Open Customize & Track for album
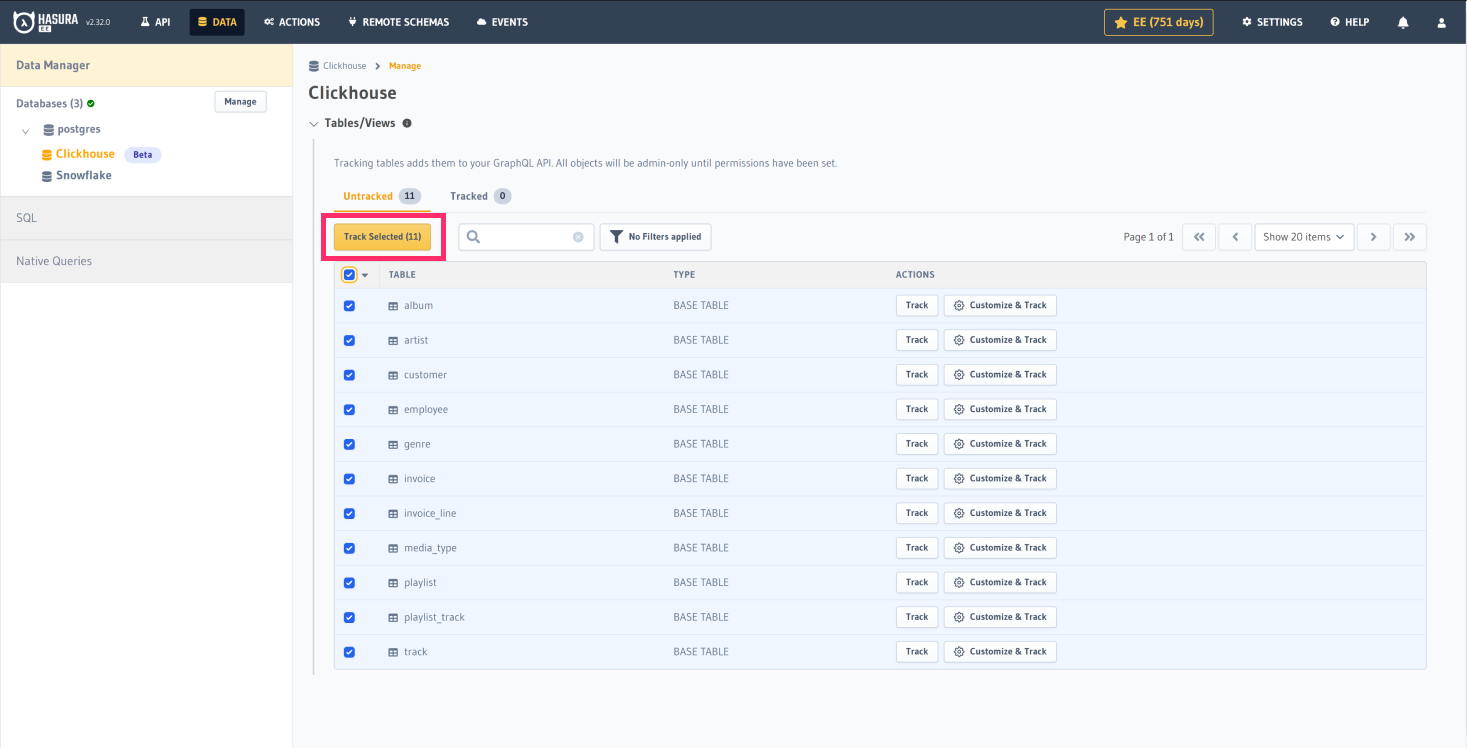 pos(1000,305)
